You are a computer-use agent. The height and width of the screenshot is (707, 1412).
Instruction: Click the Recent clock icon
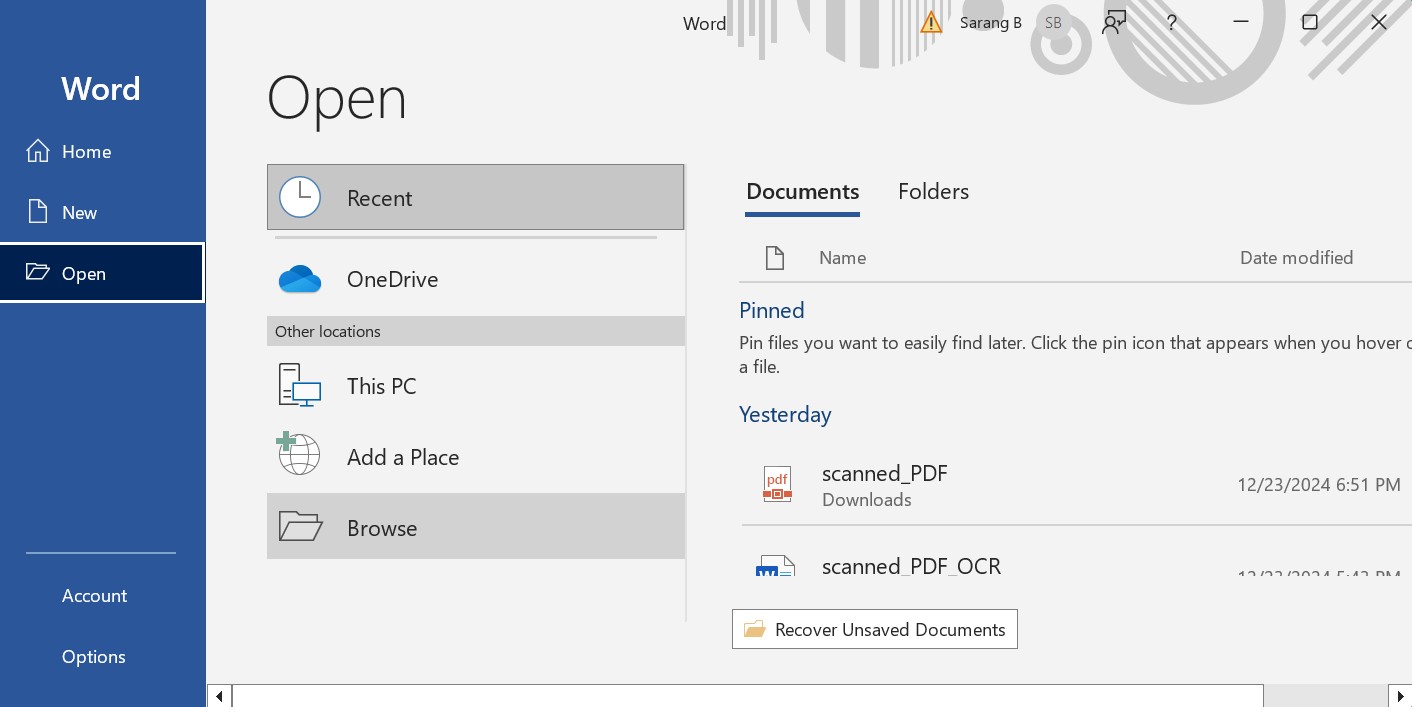point(300,198)
